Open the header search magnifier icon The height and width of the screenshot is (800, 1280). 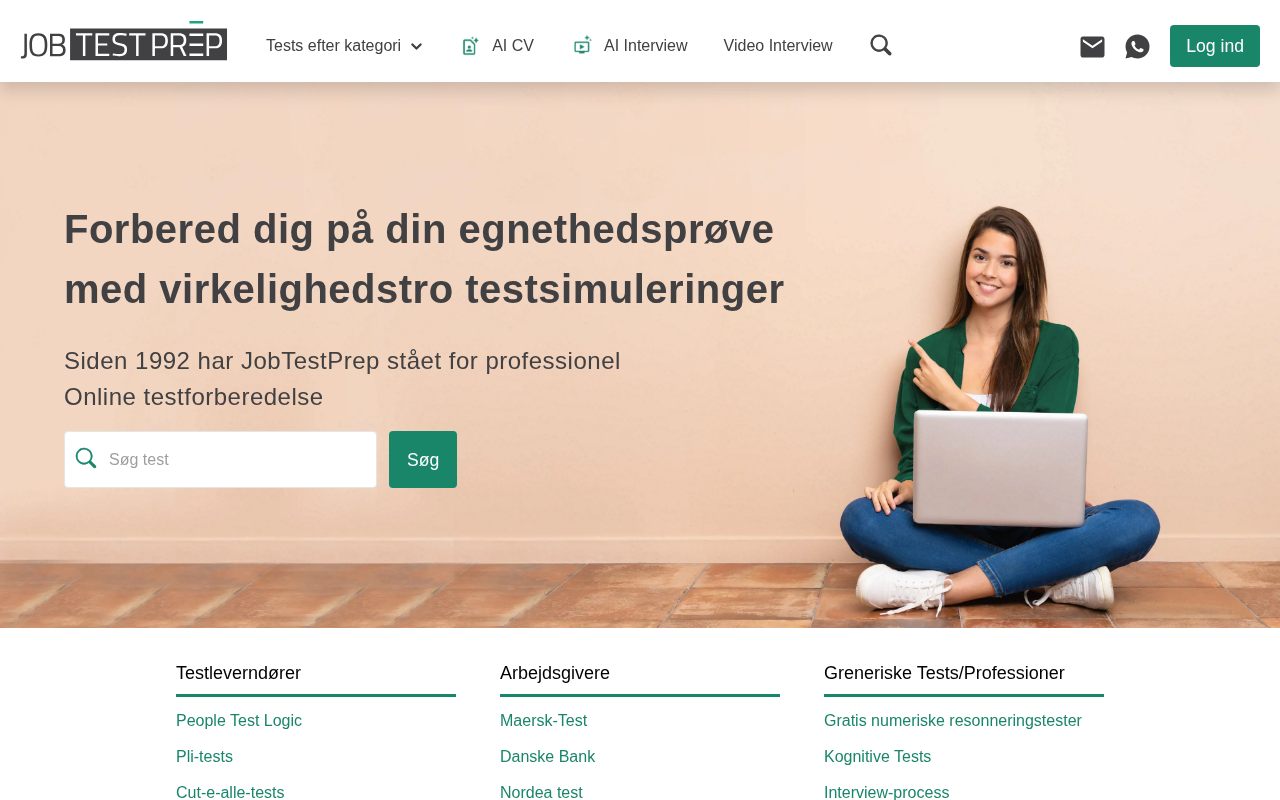(881, 45)
